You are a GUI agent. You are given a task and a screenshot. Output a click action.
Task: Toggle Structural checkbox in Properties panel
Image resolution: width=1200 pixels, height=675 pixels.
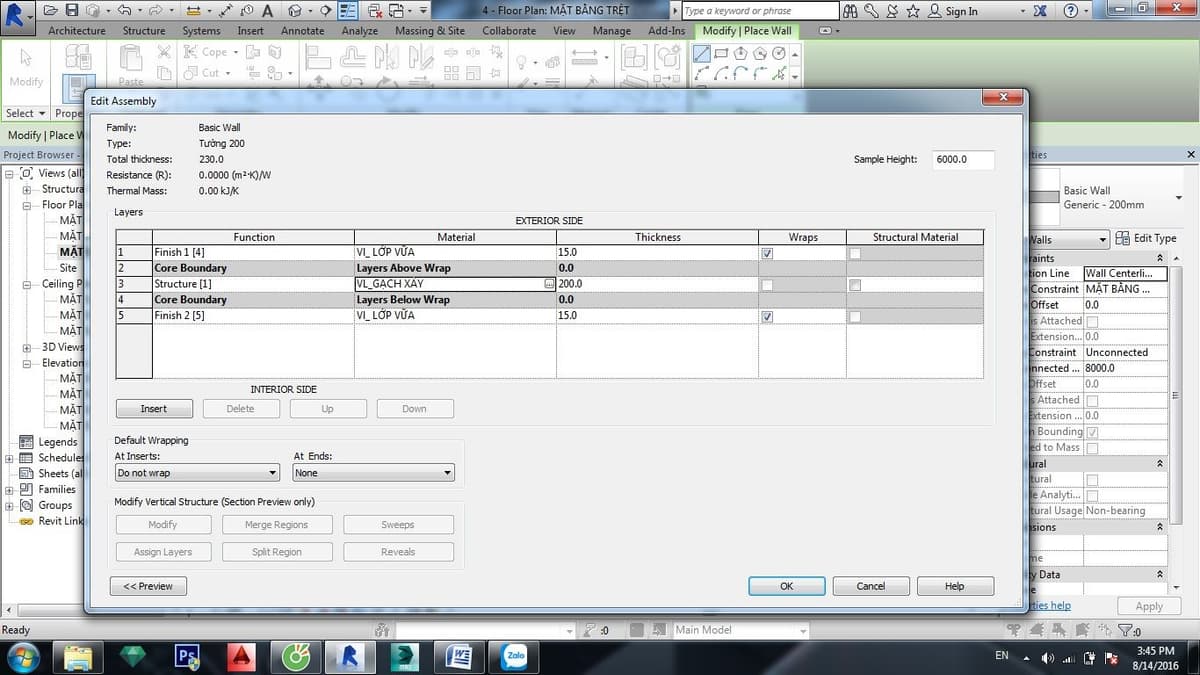point(1092,479)
